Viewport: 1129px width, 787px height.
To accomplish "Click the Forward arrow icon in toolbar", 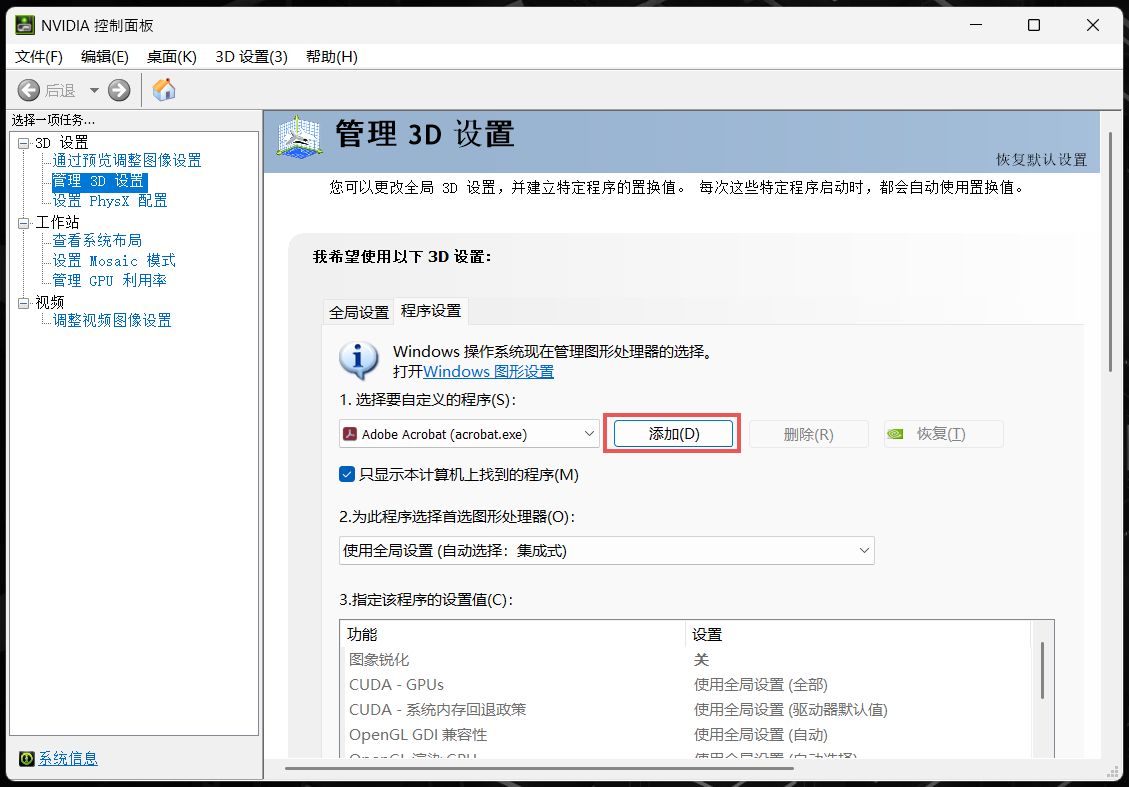I will tap(119, 90).
